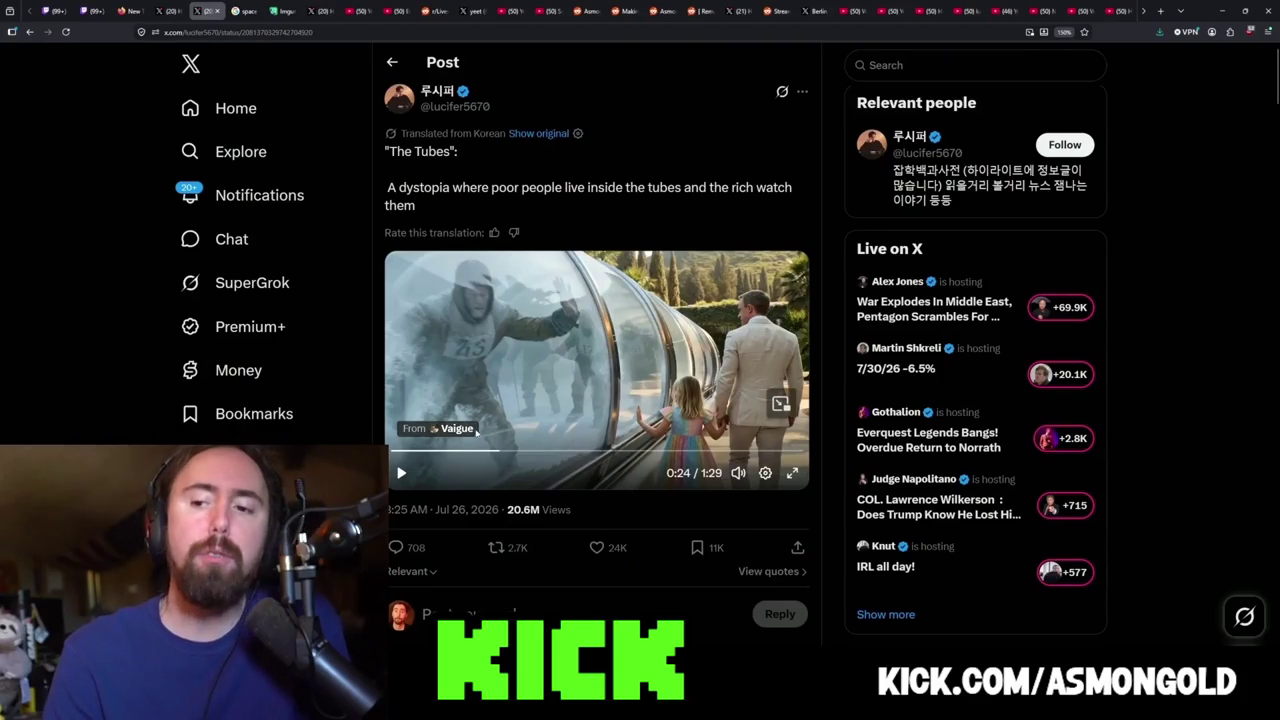1280x720 pixels.
Task: Focus the X Search field
Action: point(975,65)
